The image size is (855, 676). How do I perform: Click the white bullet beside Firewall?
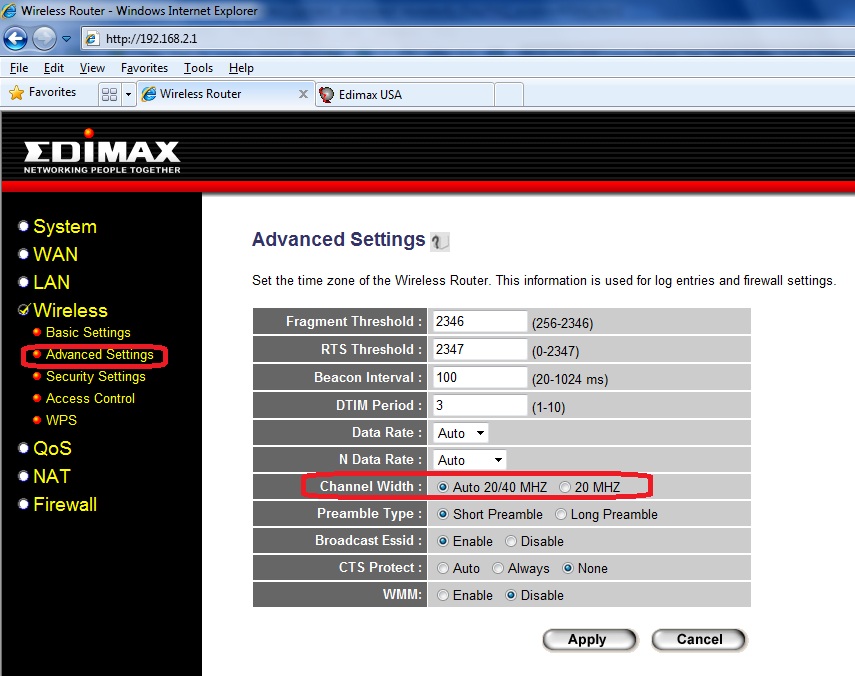(23, 504)
